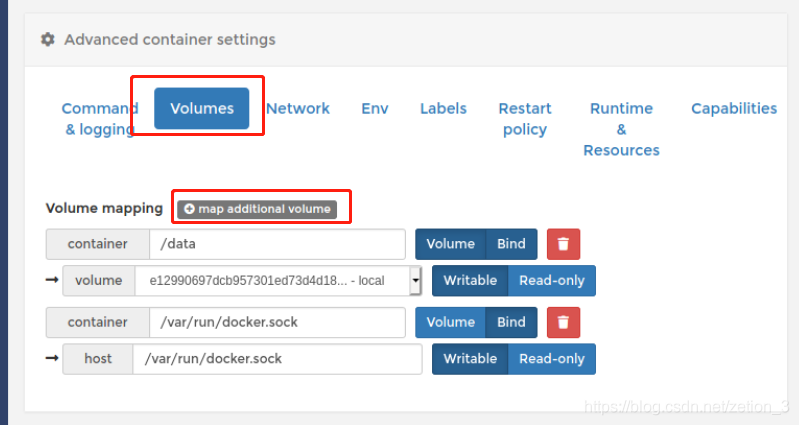Screen dimensions: 799x425
Task: Open the Restart policy tab
Action: 525,119
